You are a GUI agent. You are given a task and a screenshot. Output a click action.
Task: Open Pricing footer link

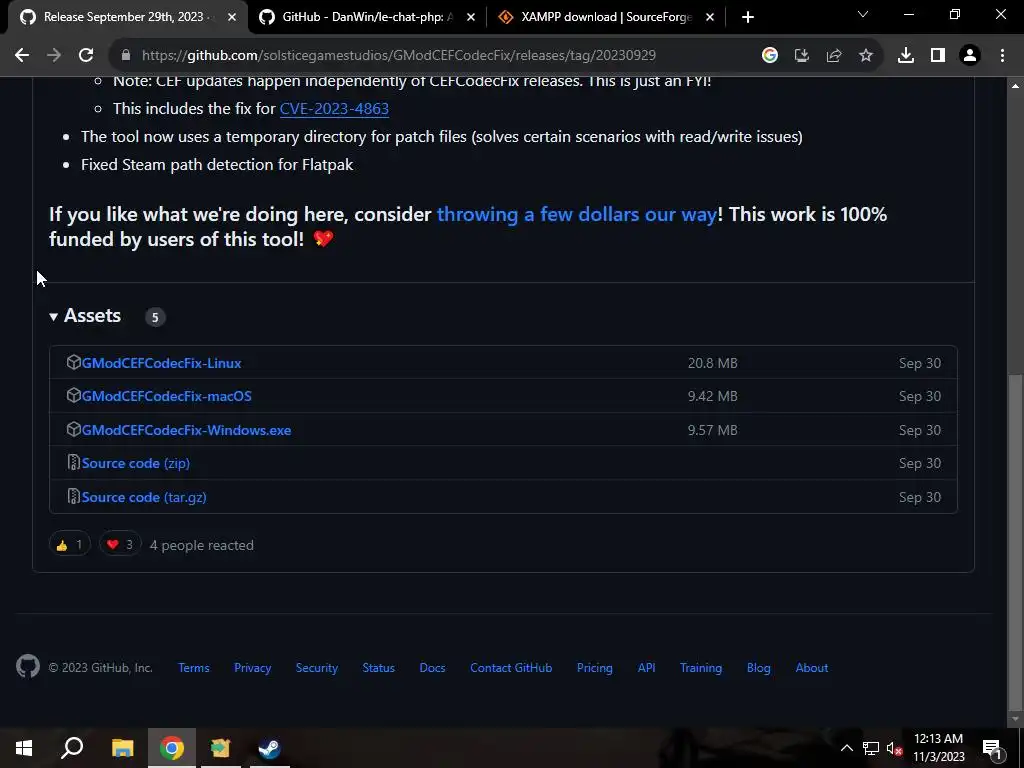coord(594,668)
